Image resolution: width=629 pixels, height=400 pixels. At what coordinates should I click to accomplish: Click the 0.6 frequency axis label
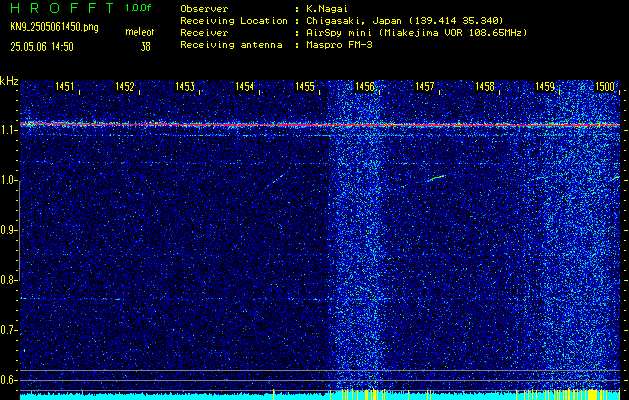(x=8, y=380)
